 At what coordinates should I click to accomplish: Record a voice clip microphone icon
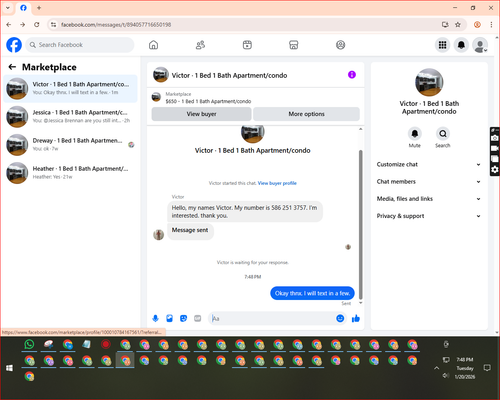155,318
